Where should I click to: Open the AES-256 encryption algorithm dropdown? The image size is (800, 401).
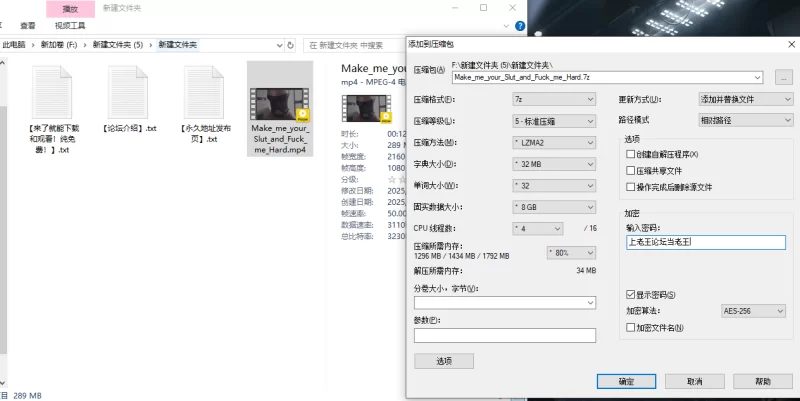pyautogui.click(x=753, y=311)
